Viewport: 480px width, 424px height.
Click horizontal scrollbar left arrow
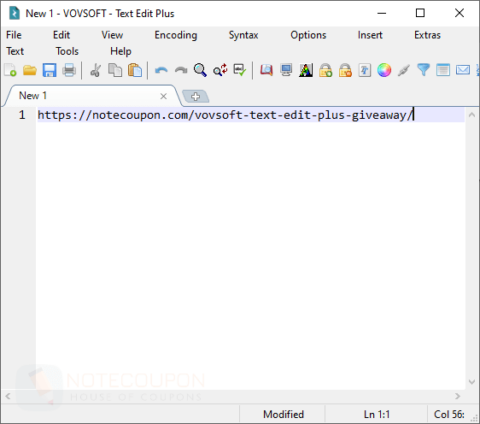8,396
